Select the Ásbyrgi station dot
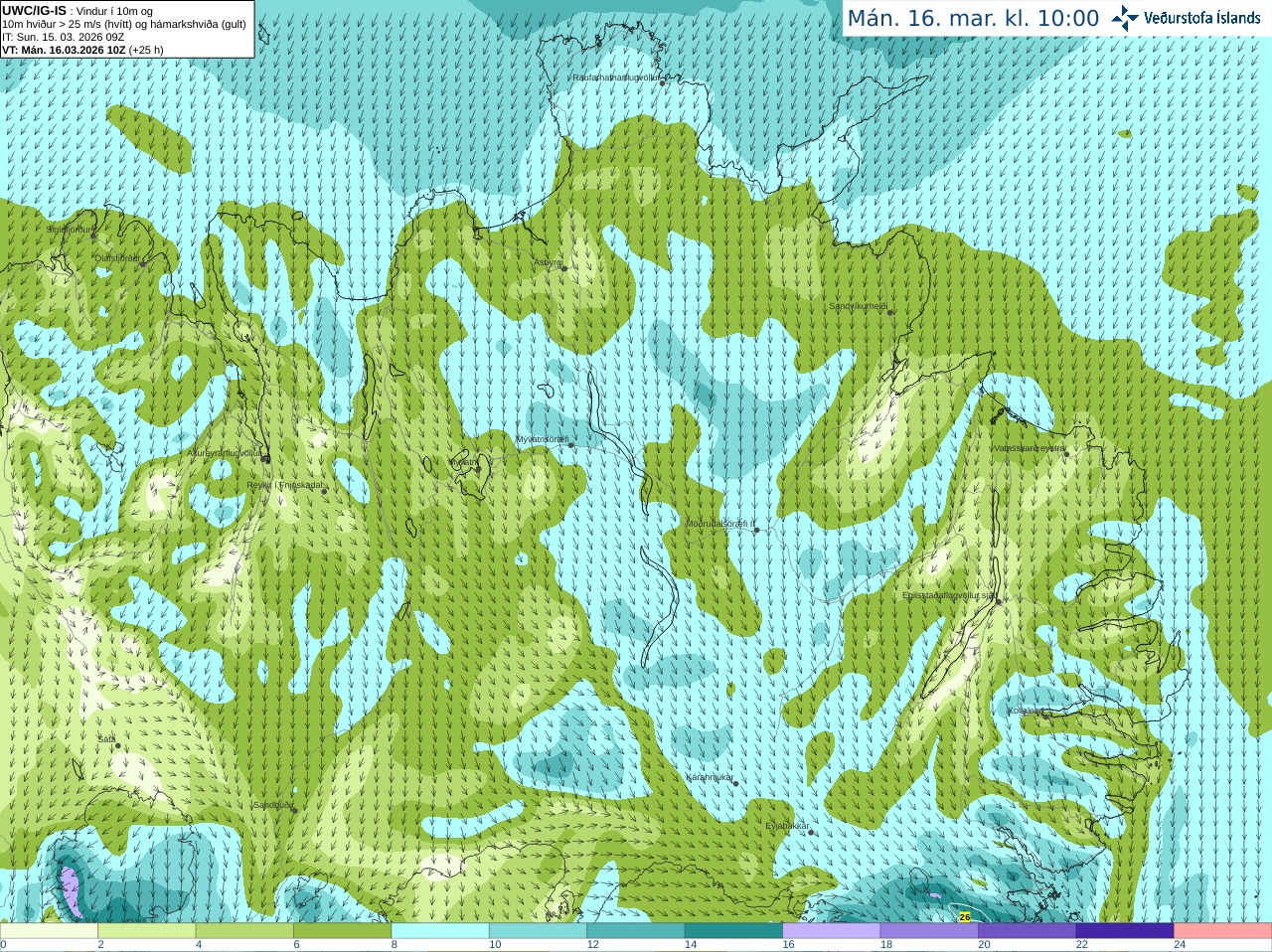This screenshot has width=1272, height=952. (564, 268)
